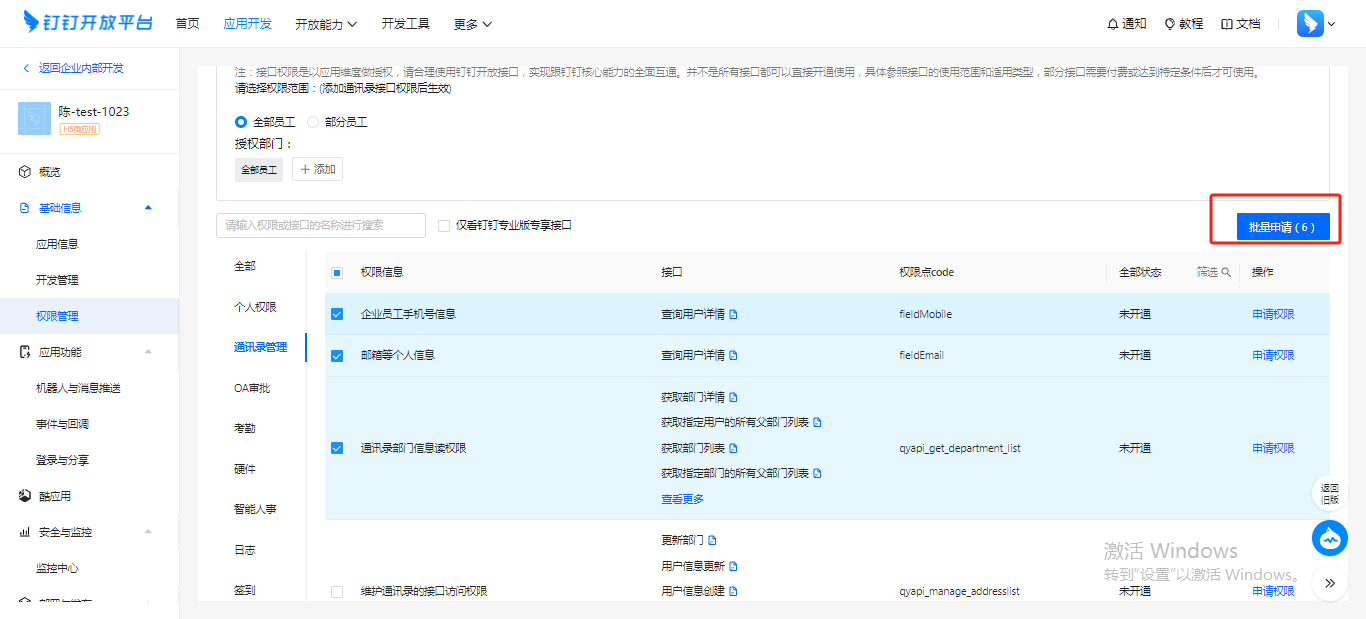The height and width of the screenshot is (619, 1366).
Task: Toggle the 应用功能 sidebar section arrow
Action: [x=149, y=352]
